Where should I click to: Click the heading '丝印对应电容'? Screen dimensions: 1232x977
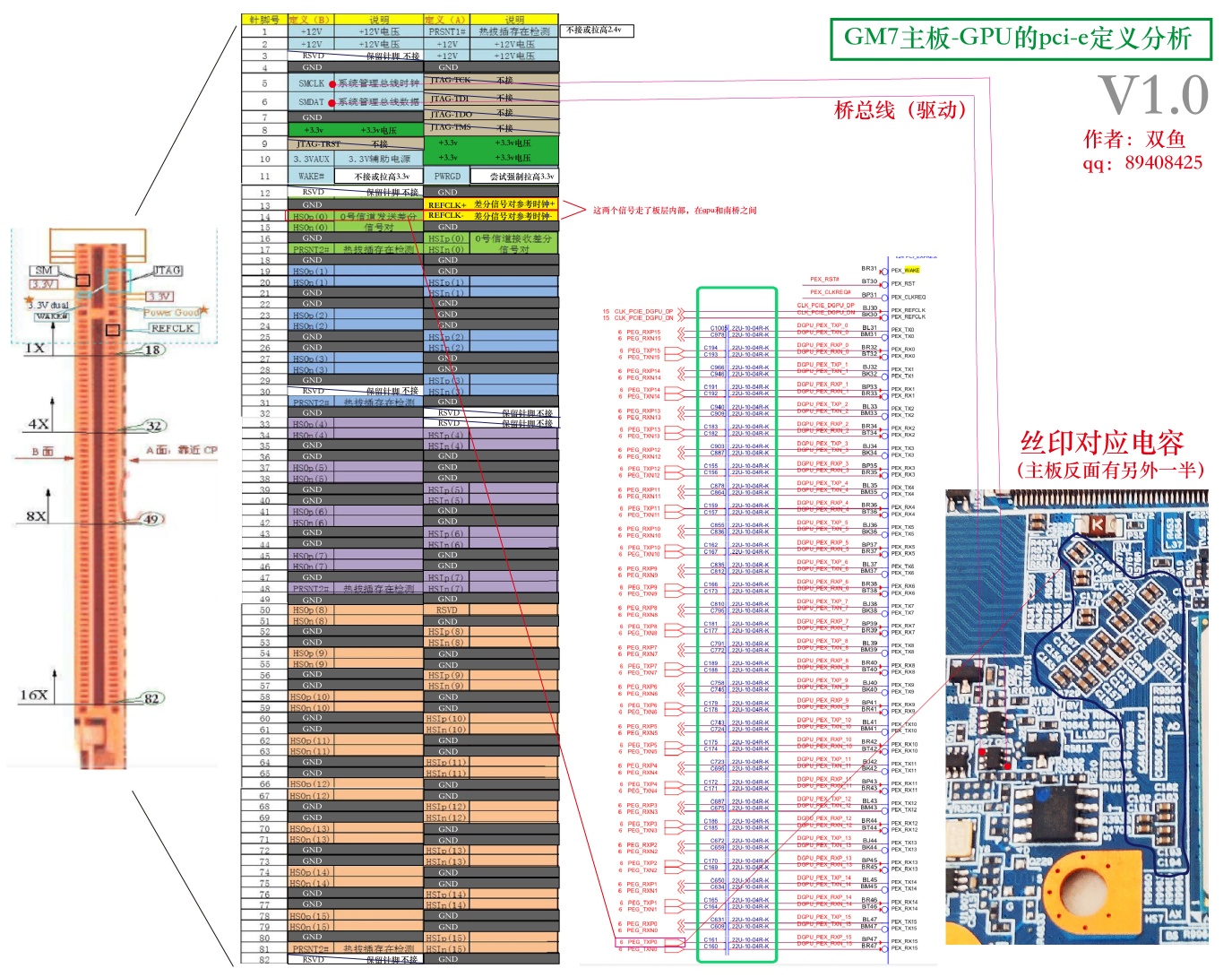[x=1102, y=443]
